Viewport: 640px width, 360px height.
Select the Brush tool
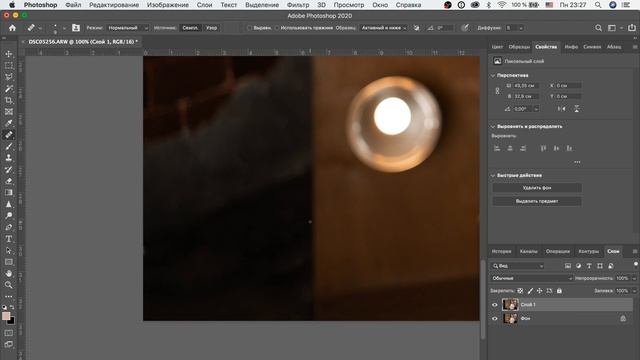(x=9, y=146)
